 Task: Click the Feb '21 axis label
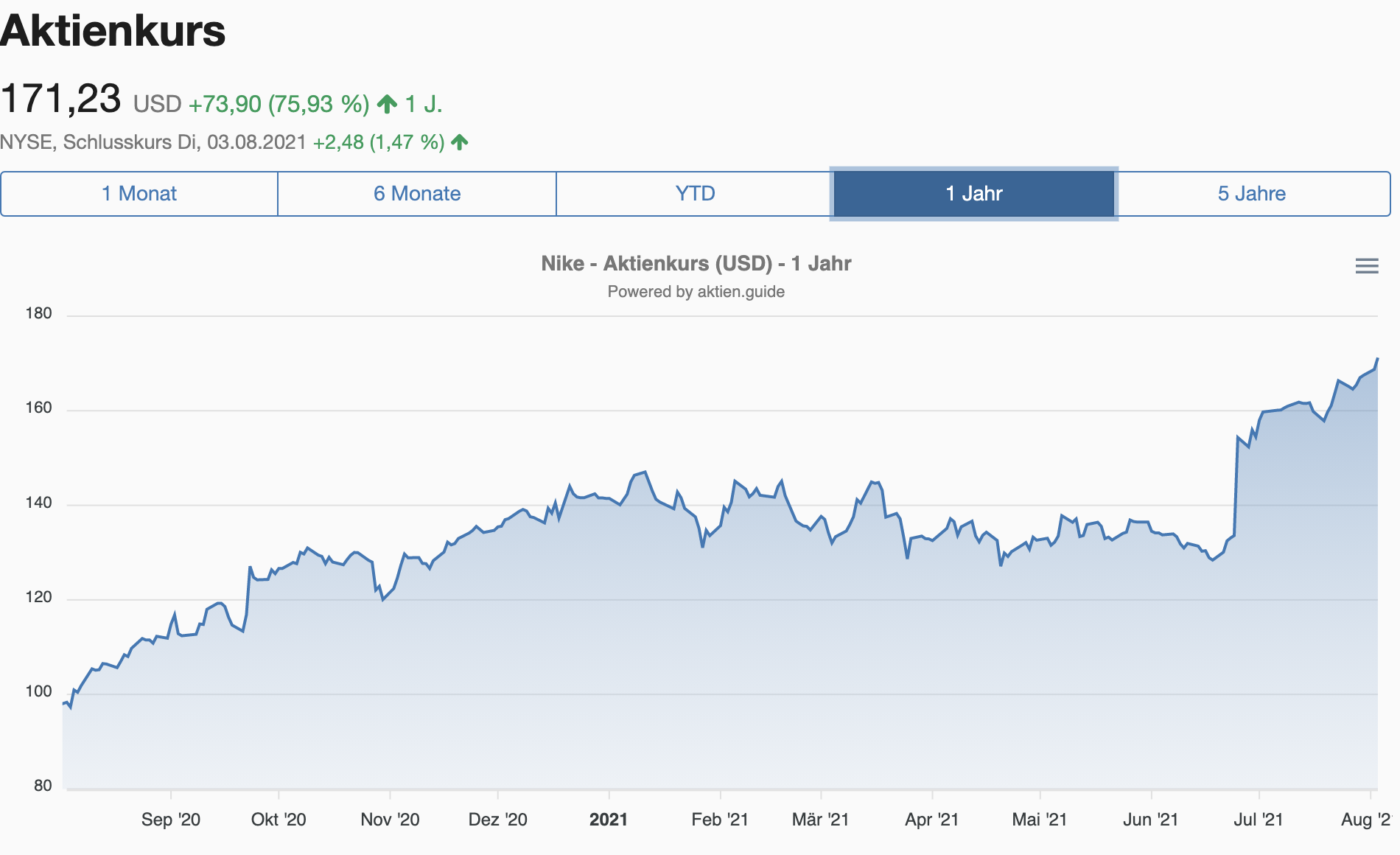pos(720,820)
